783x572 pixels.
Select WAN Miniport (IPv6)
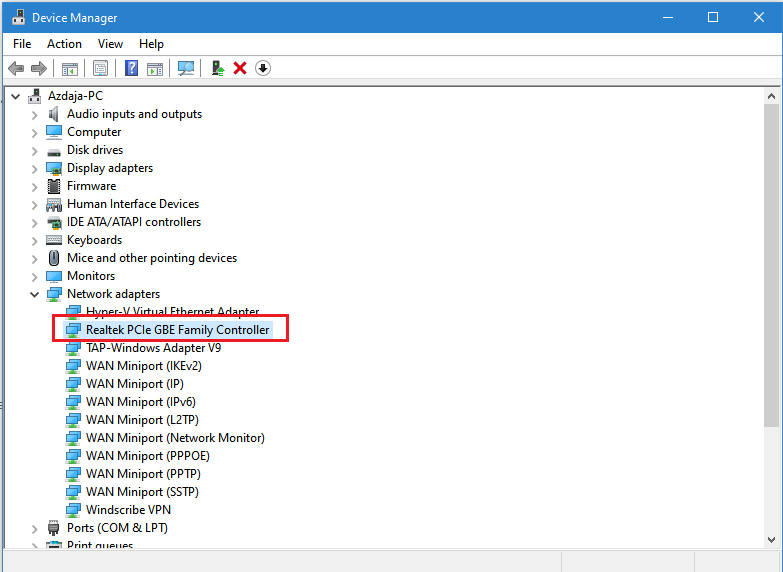(x=141, y=402)
